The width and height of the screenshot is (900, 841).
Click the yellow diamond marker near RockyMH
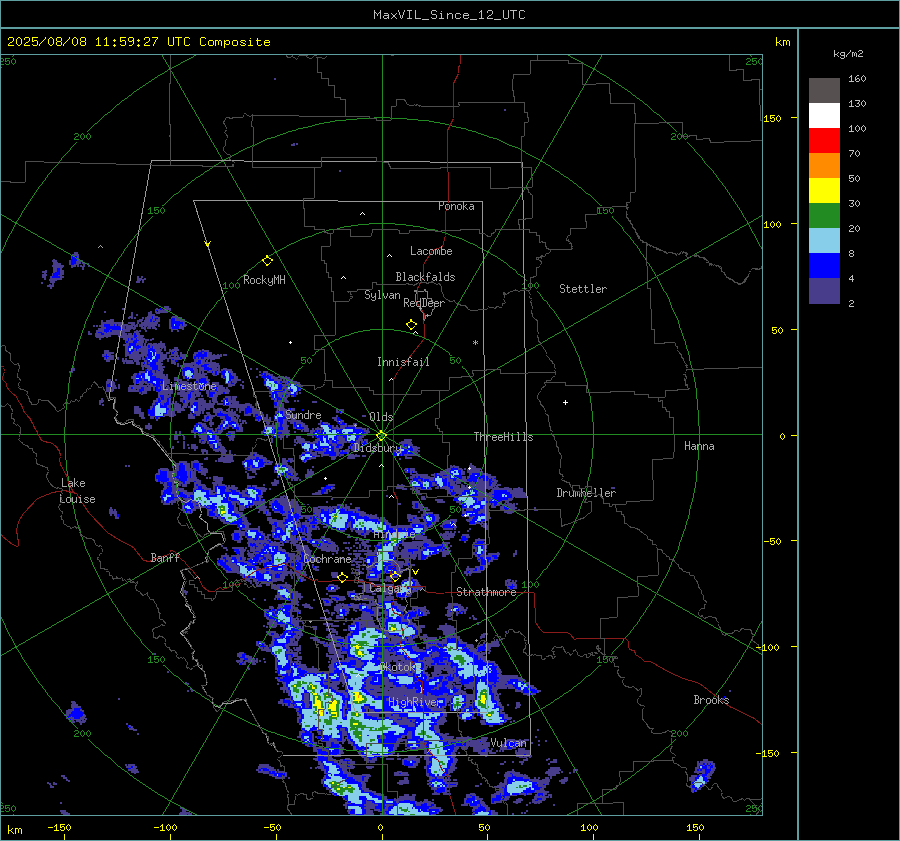tap(267, 261)
